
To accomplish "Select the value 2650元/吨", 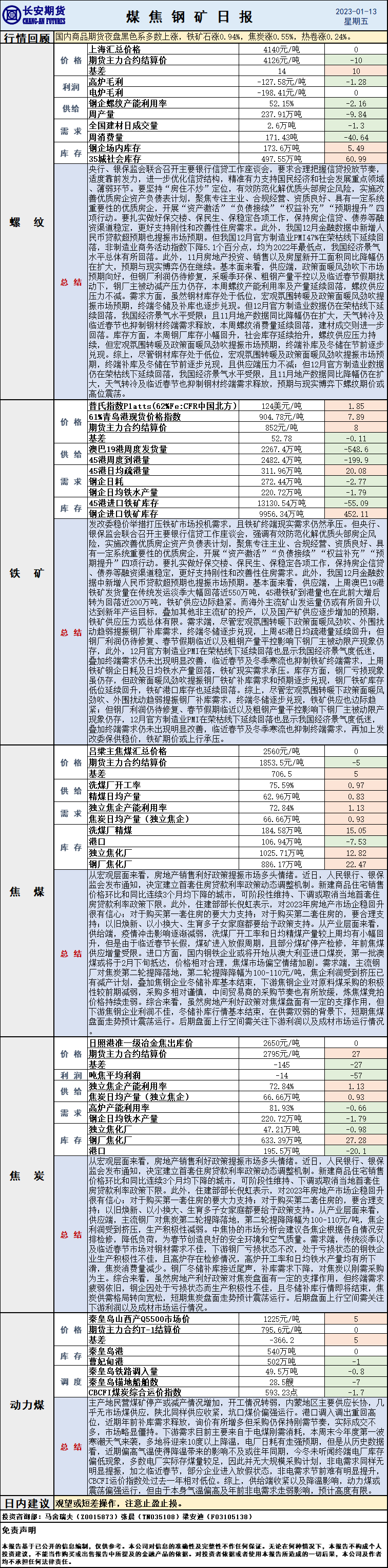I will [281, 1043].
